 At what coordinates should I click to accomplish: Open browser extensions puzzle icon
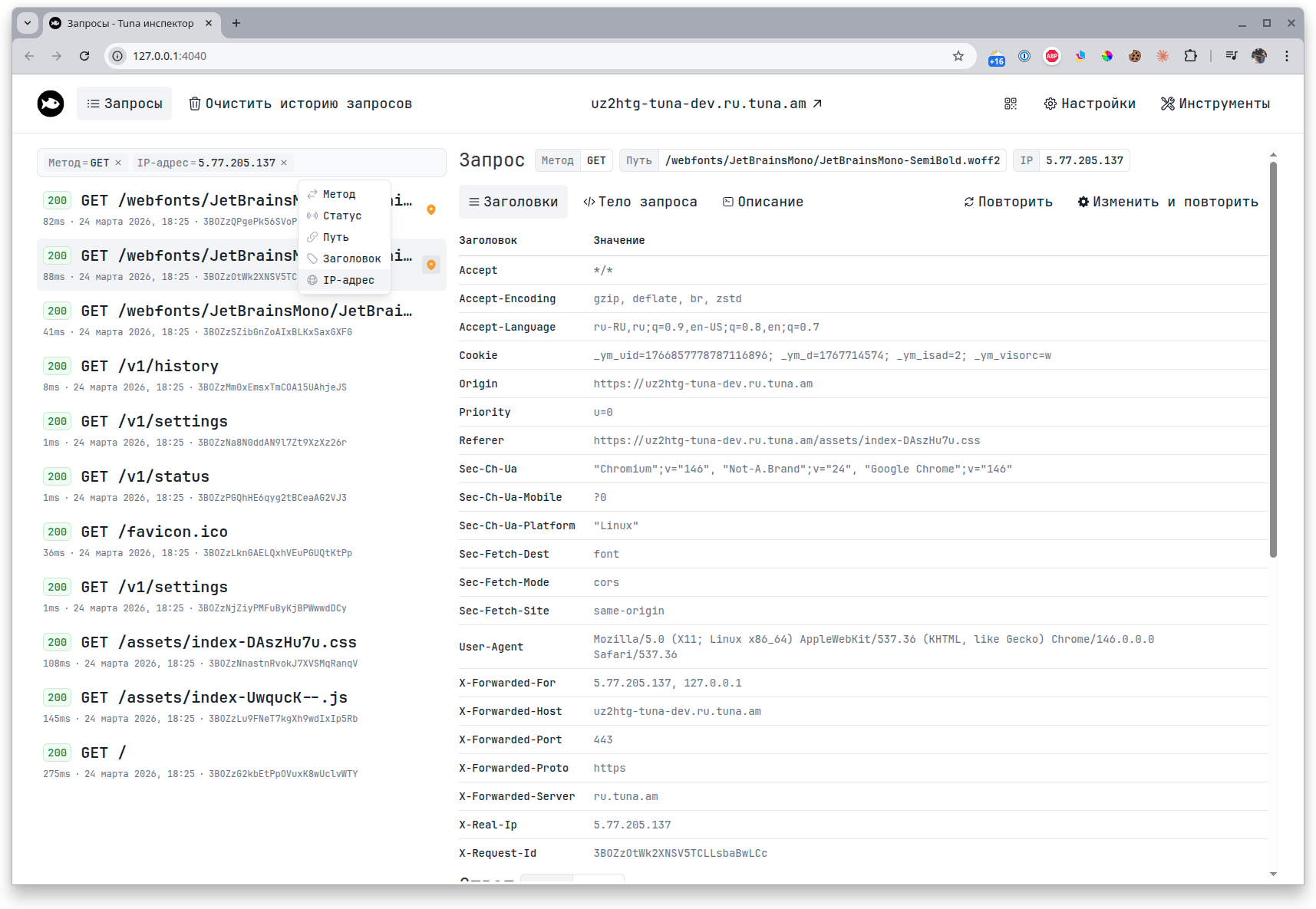click(1190, 56)
